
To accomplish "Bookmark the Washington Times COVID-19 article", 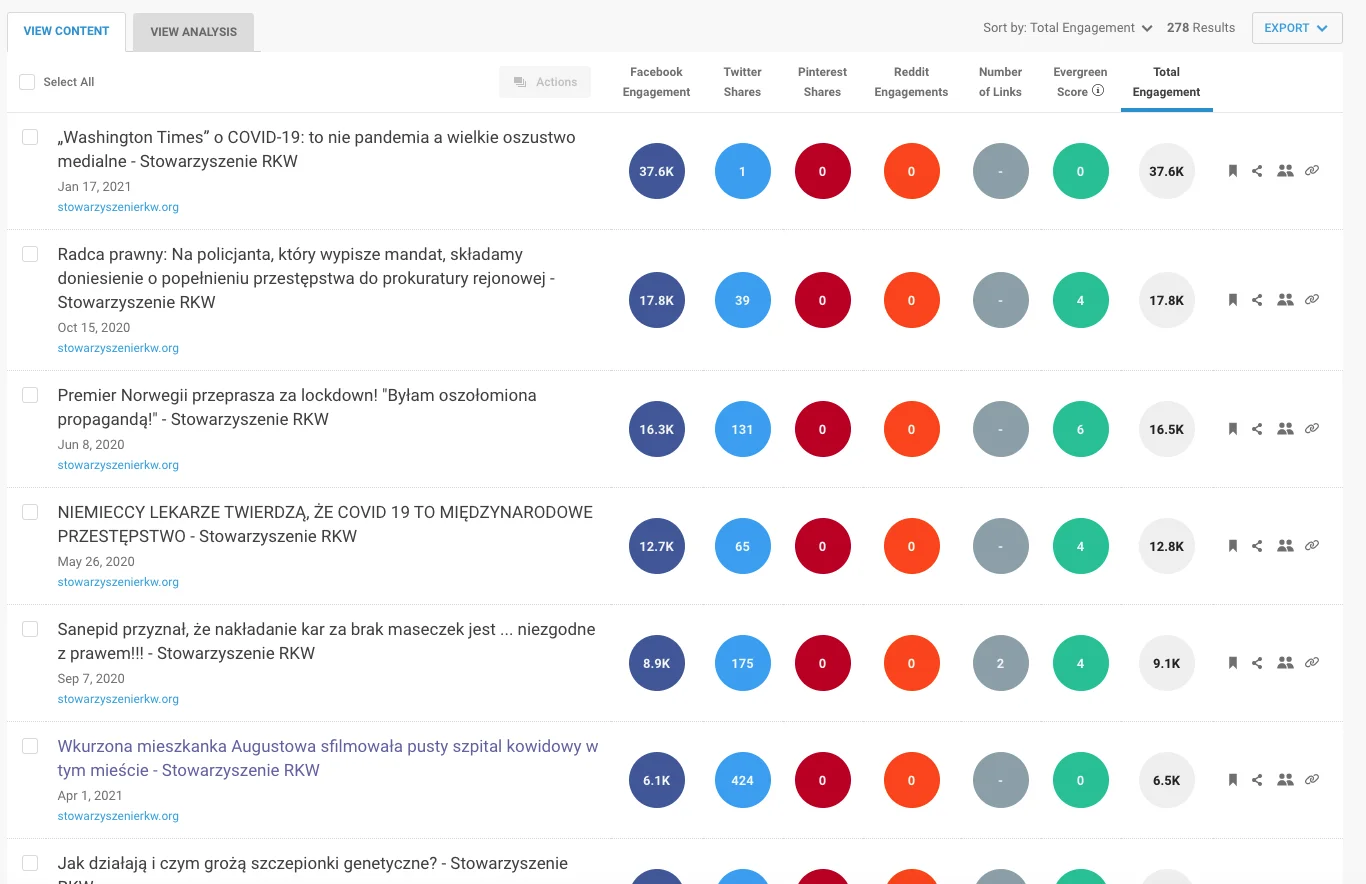I will click(x=1233, y=171).
